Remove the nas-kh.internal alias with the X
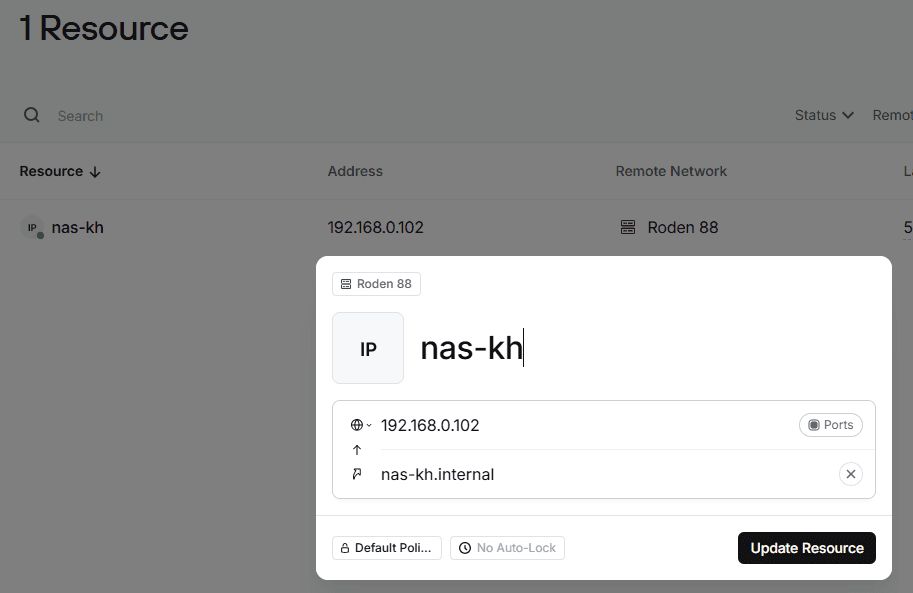Image resolution: width=913 pixels, height=593 pixels. (851, 474)
